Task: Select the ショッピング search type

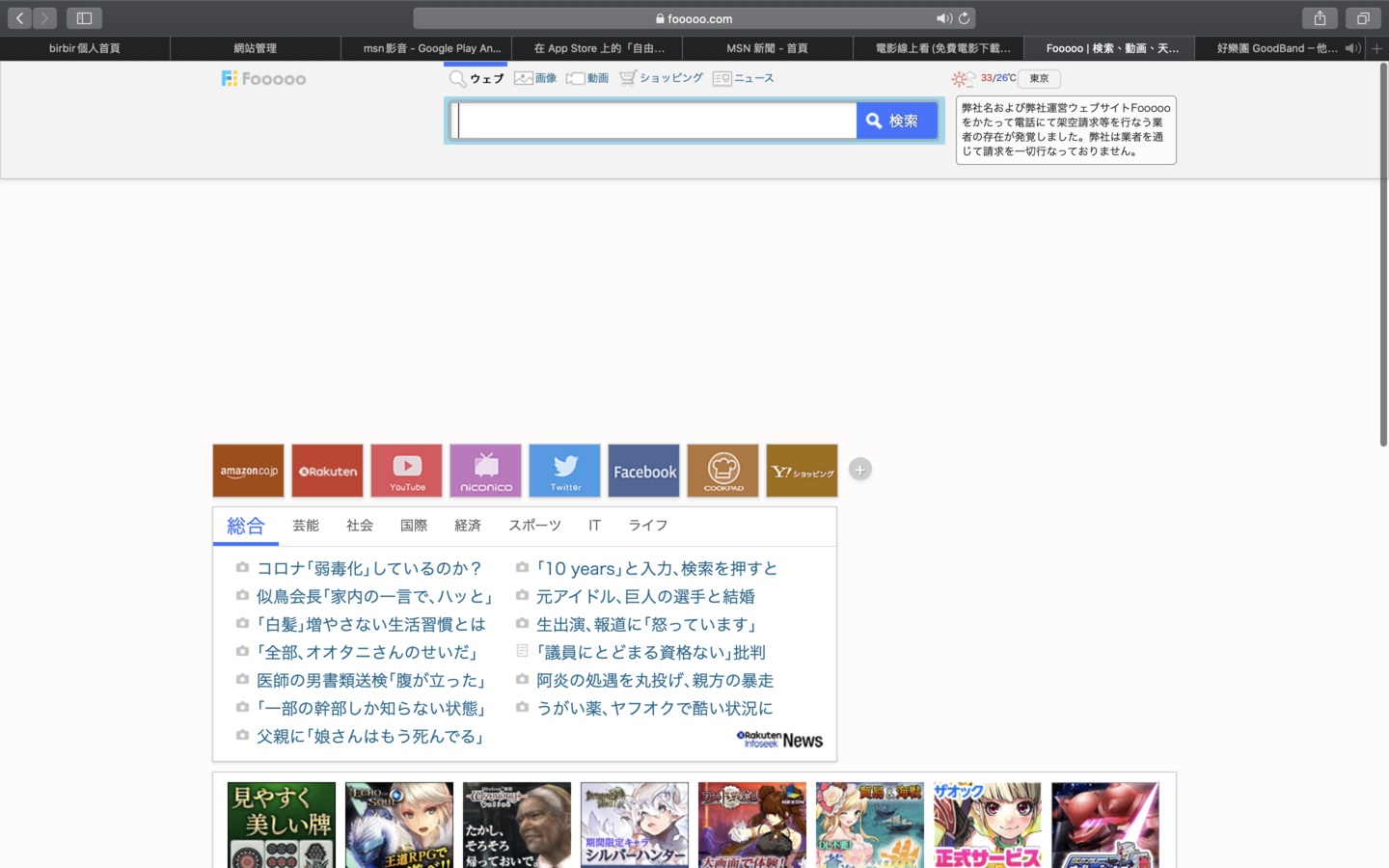Action: pos(662,78)
